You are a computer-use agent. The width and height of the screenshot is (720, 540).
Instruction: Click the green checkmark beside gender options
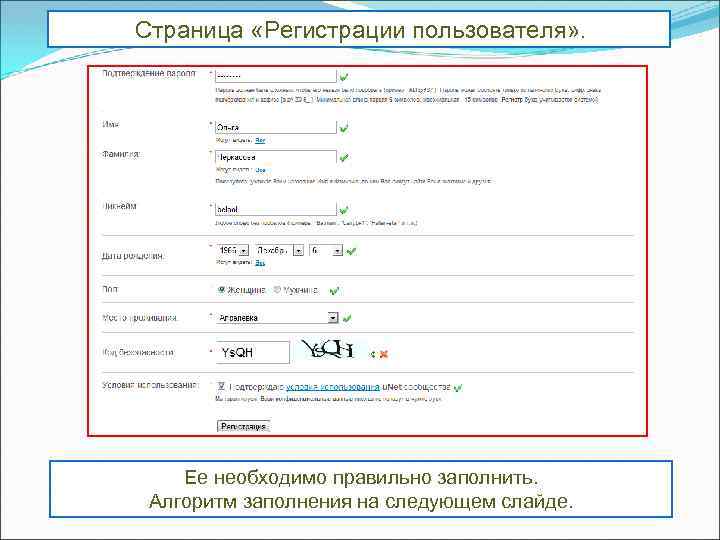334,290
